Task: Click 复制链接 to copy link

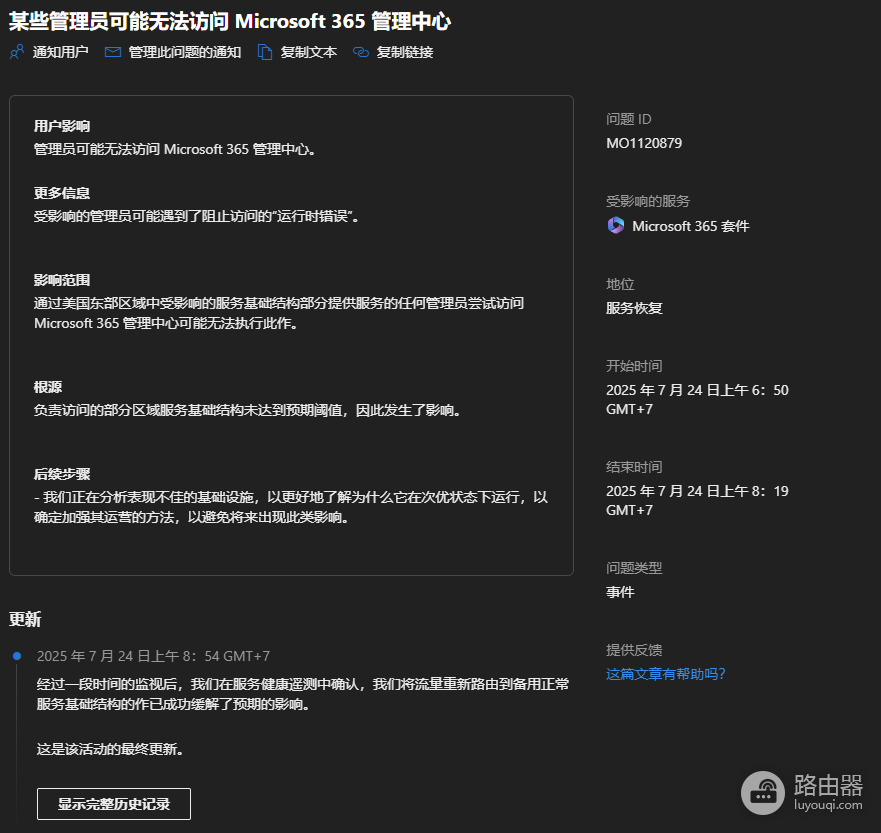Action: [x=405, y=52]
